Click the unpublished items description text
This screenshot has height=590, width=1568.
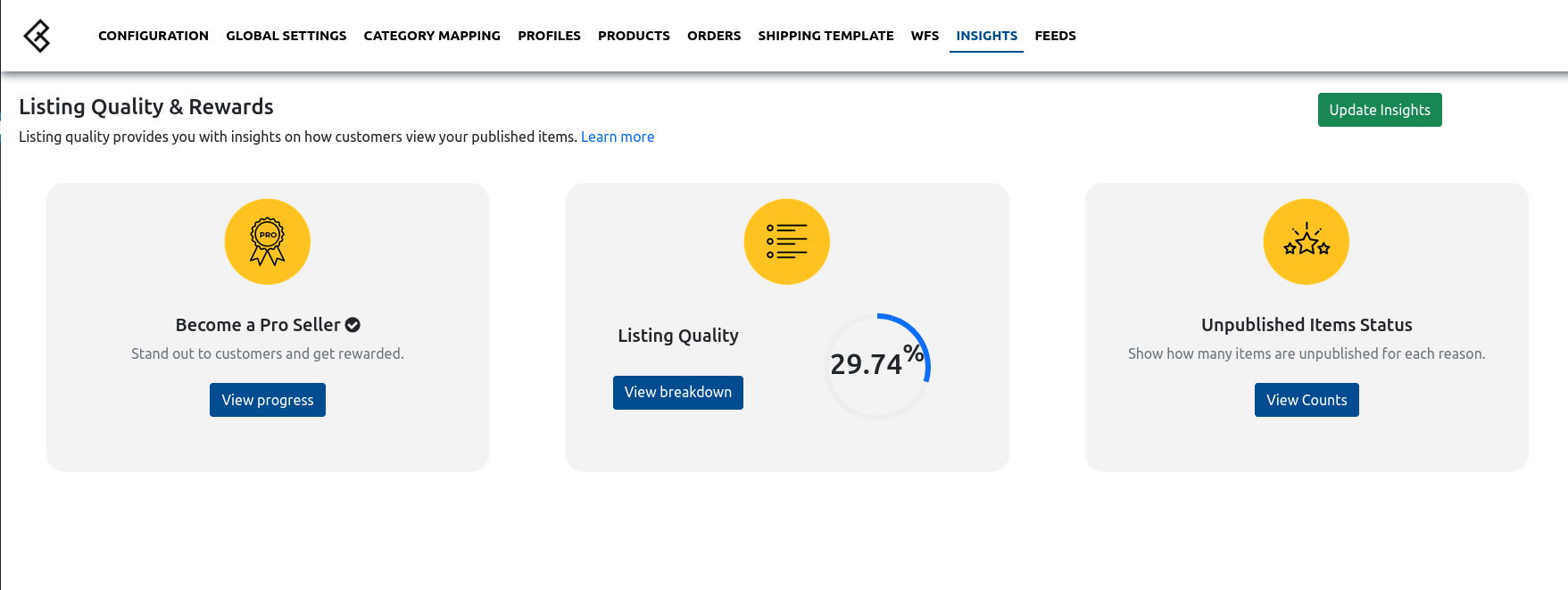pos(1307,353)
